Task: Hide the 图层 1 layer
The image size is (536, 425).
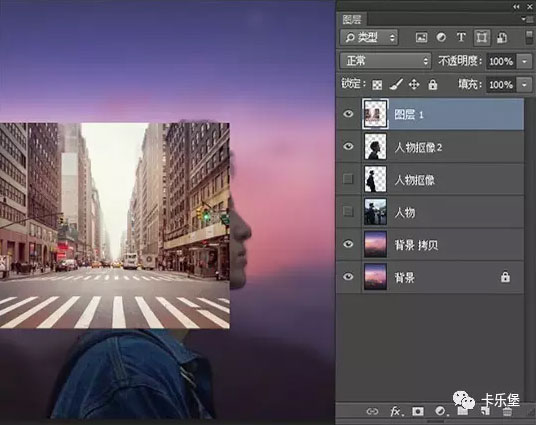Action: click(x=348, y=114)
